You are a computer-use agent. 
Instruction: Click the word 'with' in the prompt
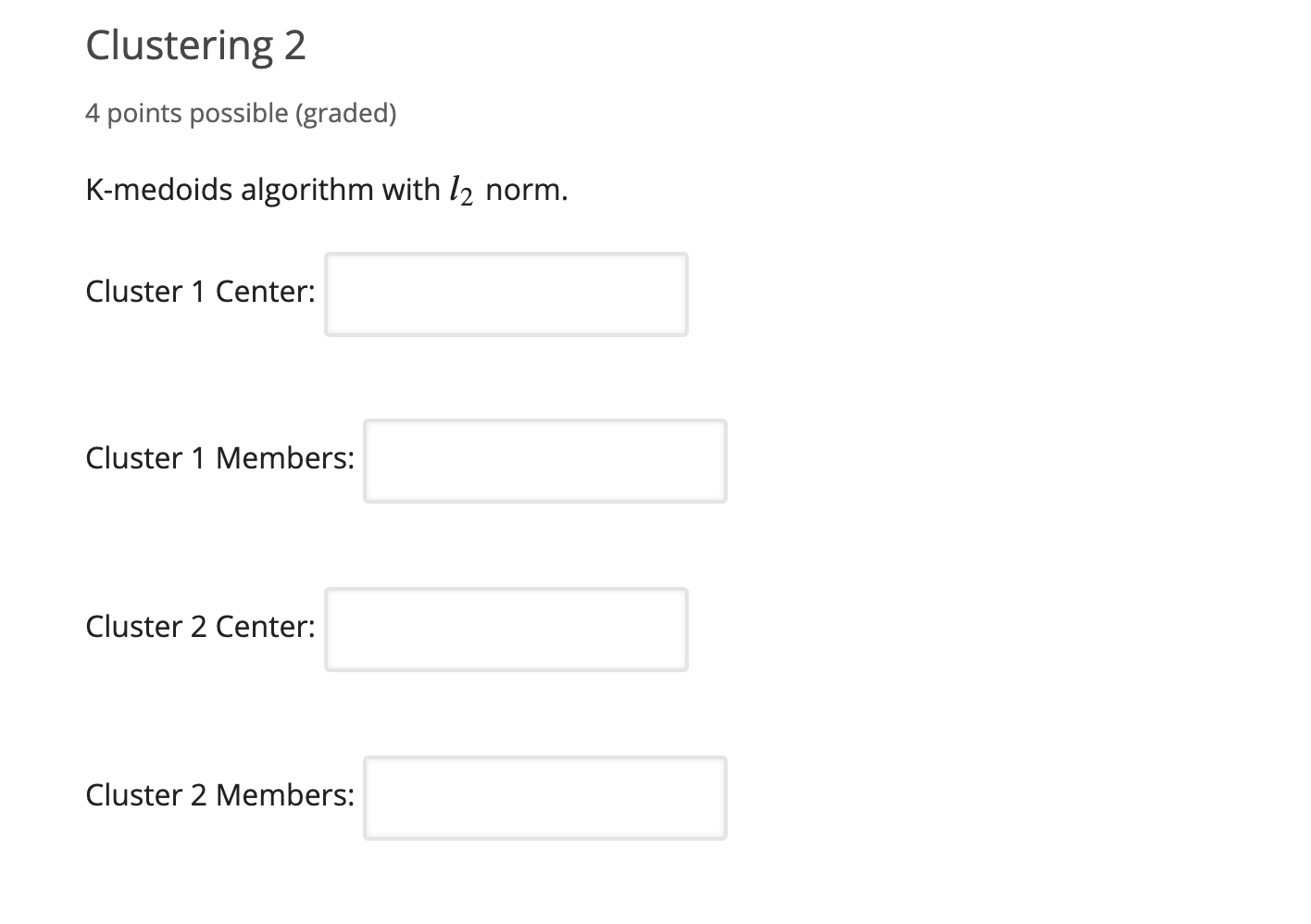tap(410, 190)
